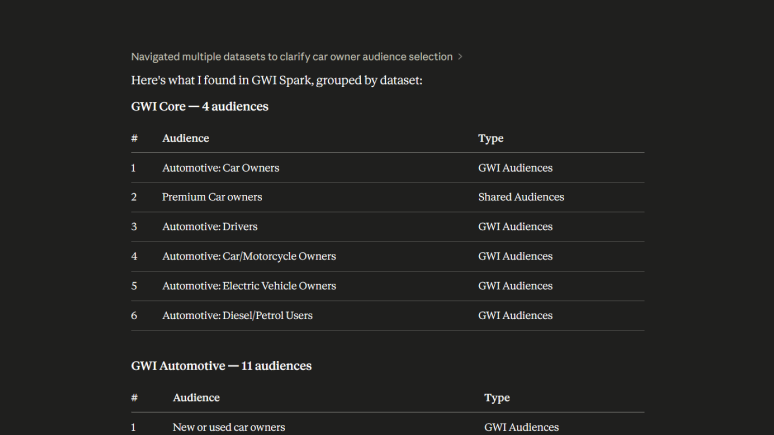Click 'Audience' header in GWI Automotive table
The image size is (774, 435).
196,397
